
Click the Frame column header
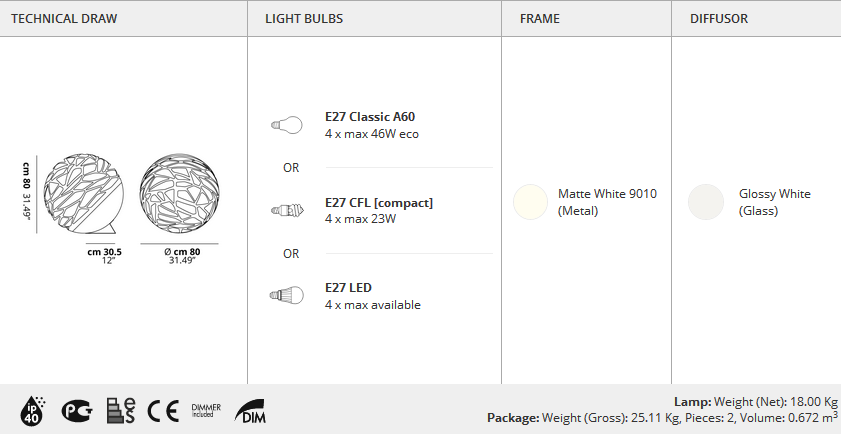click(x=540, y=19)
